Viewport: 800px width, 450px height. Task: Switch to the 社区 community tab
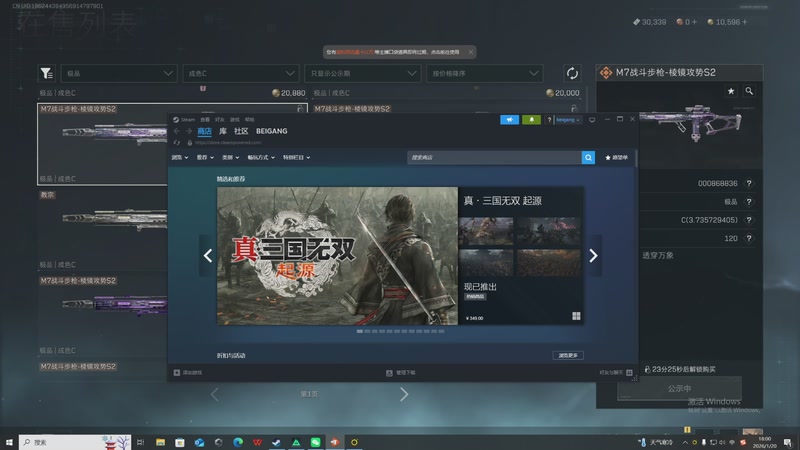click(241, 131)
